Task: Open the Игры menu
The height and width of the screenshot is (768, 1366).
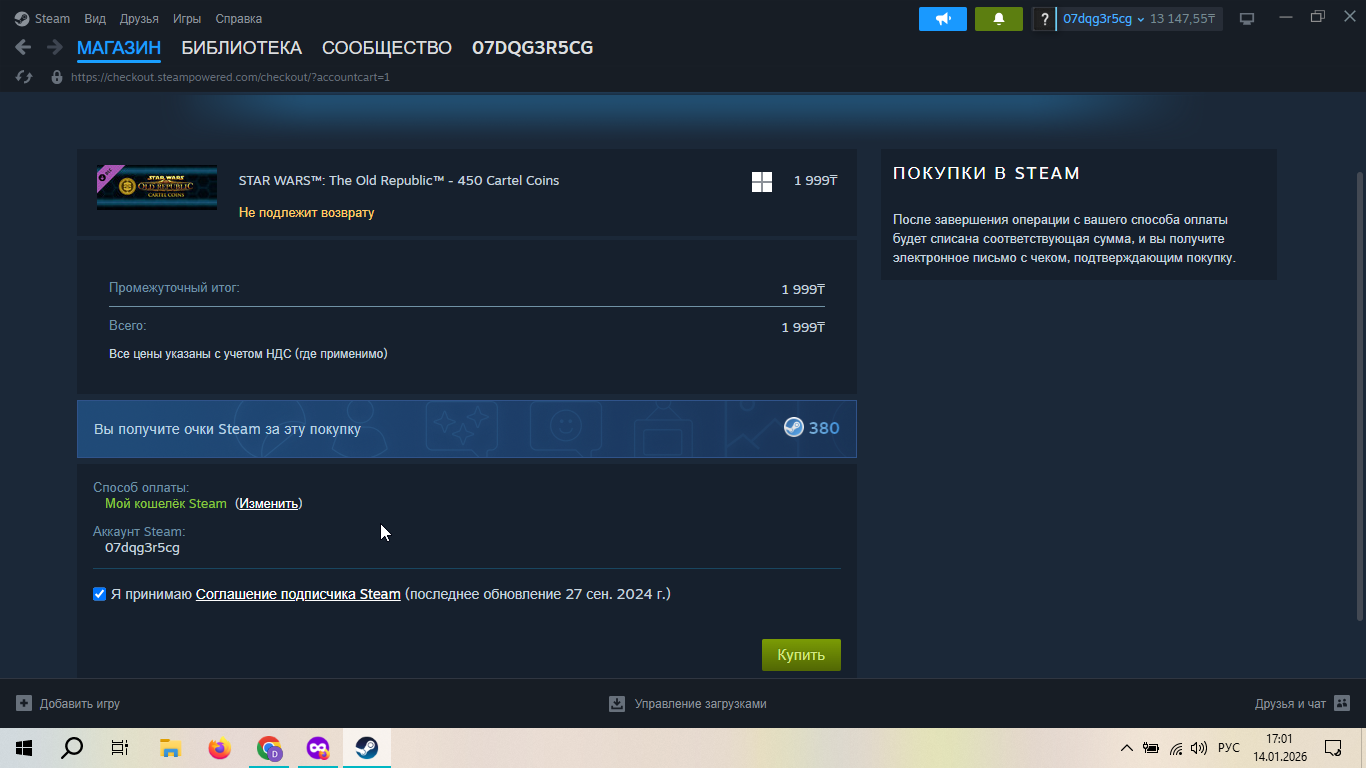Action: (x=187, y=19)
